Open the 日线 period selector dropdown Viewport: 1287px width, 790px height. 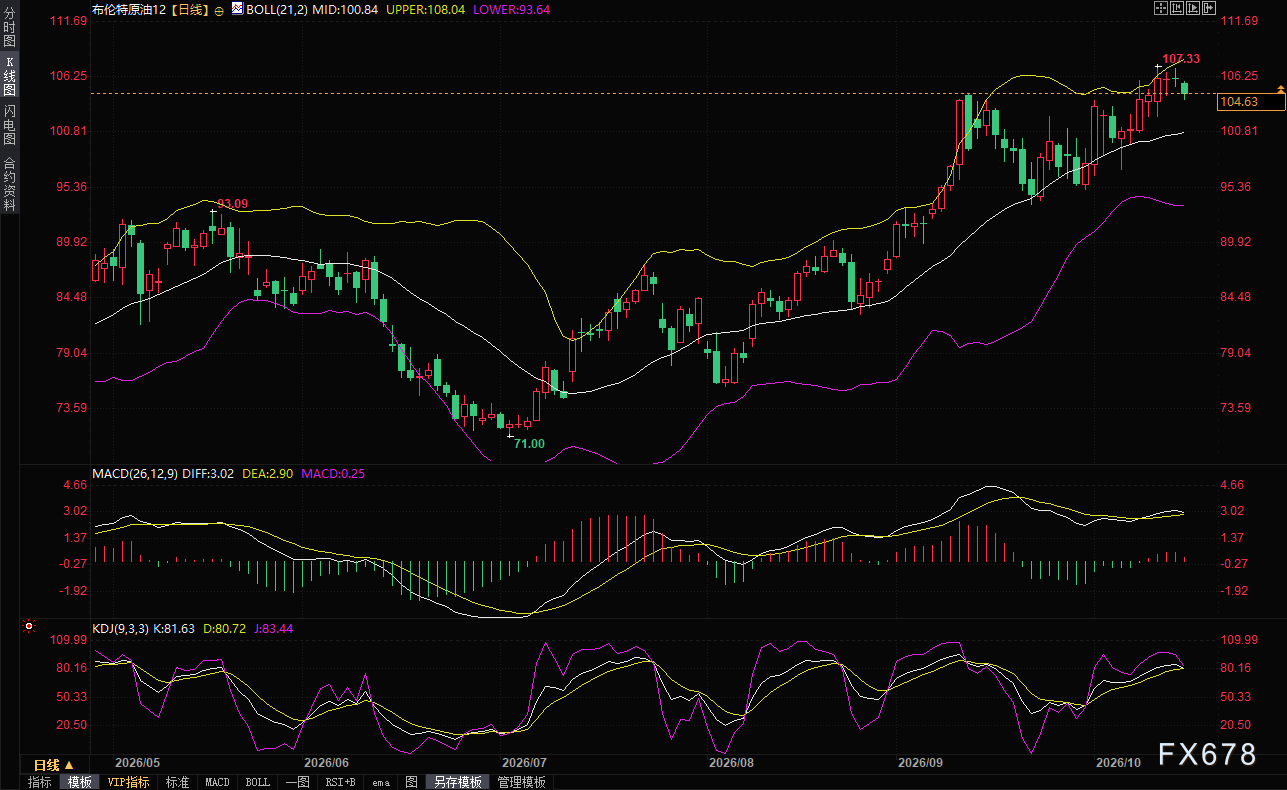[54, 765]
